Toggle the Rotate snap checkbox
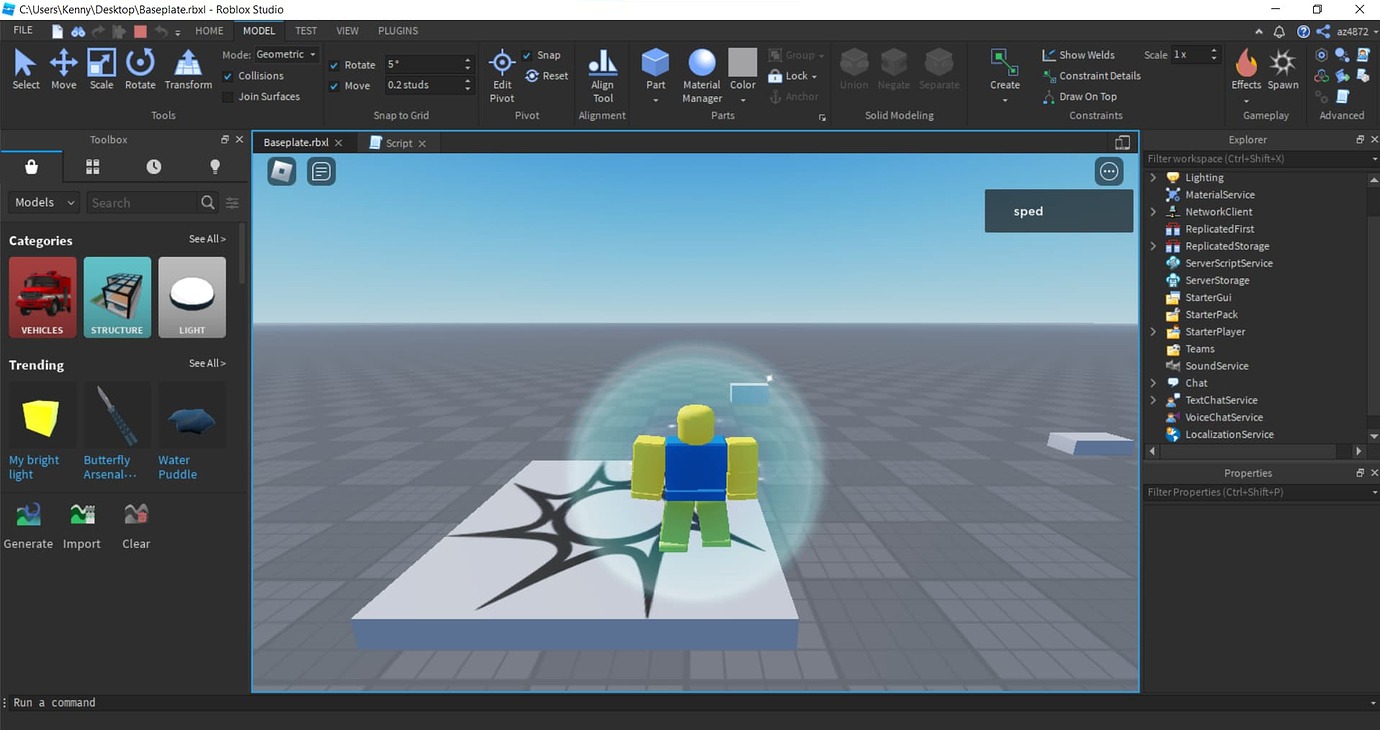Image resolution: width=1380 pixels, height=730 pixels. click(x=334, y=65)
